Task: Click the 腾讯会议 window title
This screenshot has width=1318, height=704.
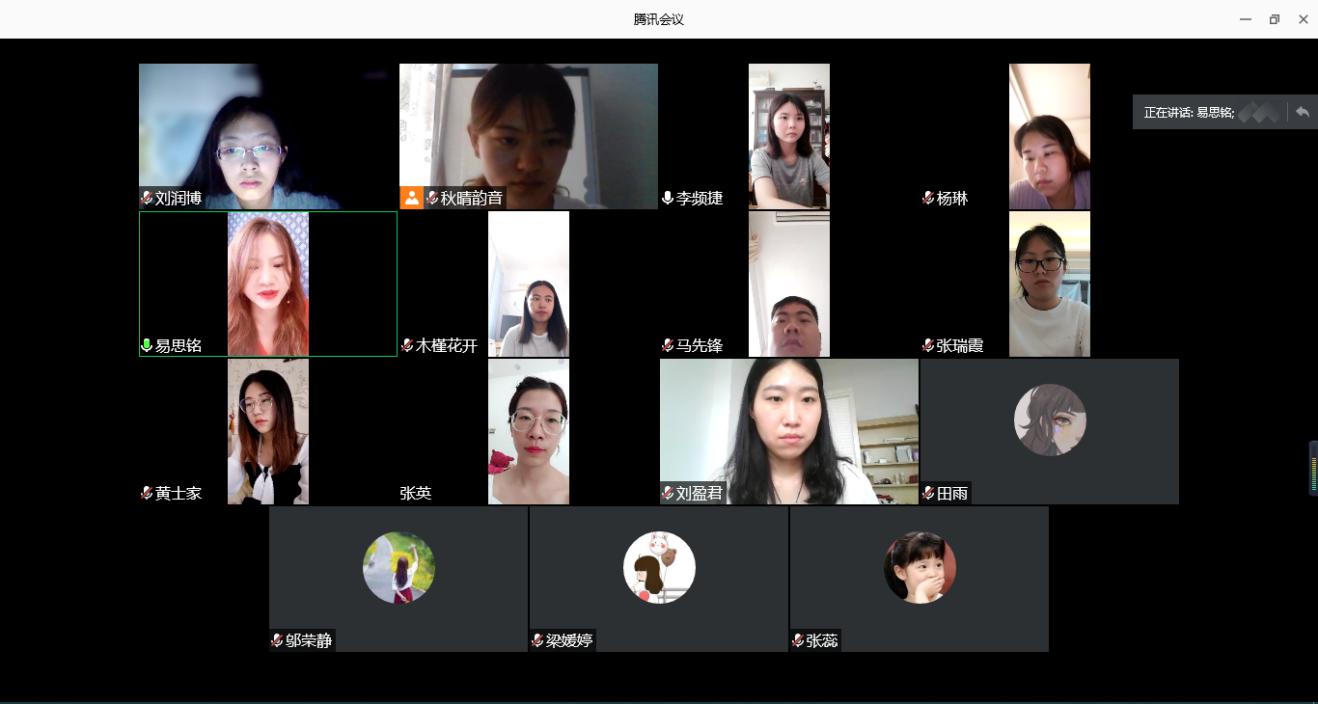Action: tap(658, 19)
